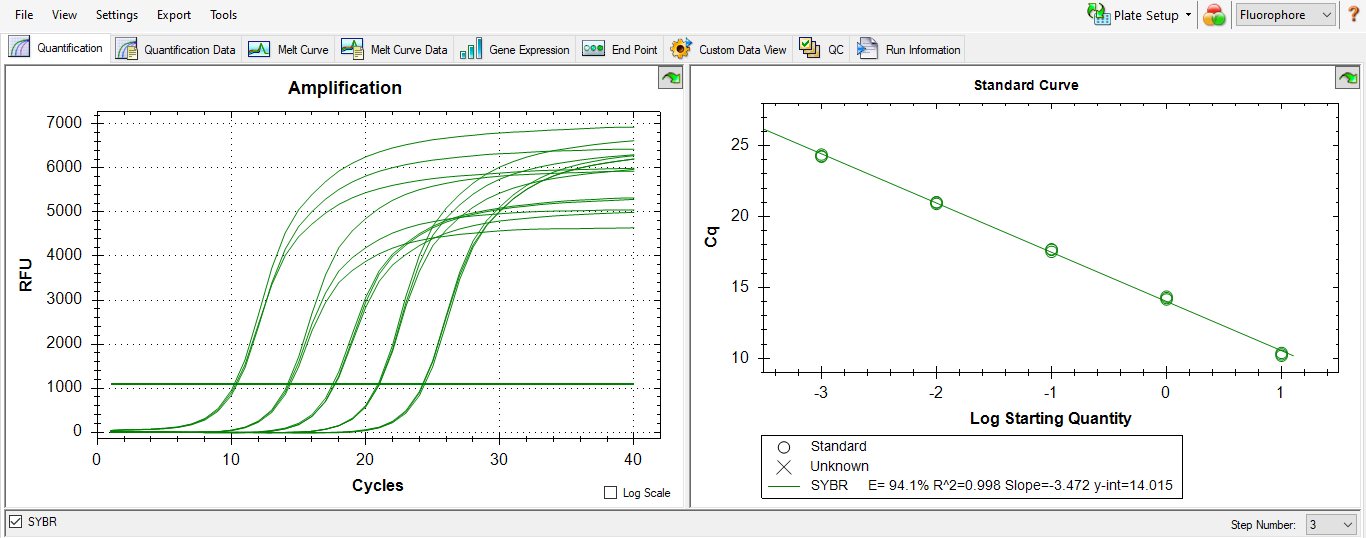Click the standard point at log quantity -2
Image resolution: width=1366 pixels, height=538 pixels.
point(936,203)
